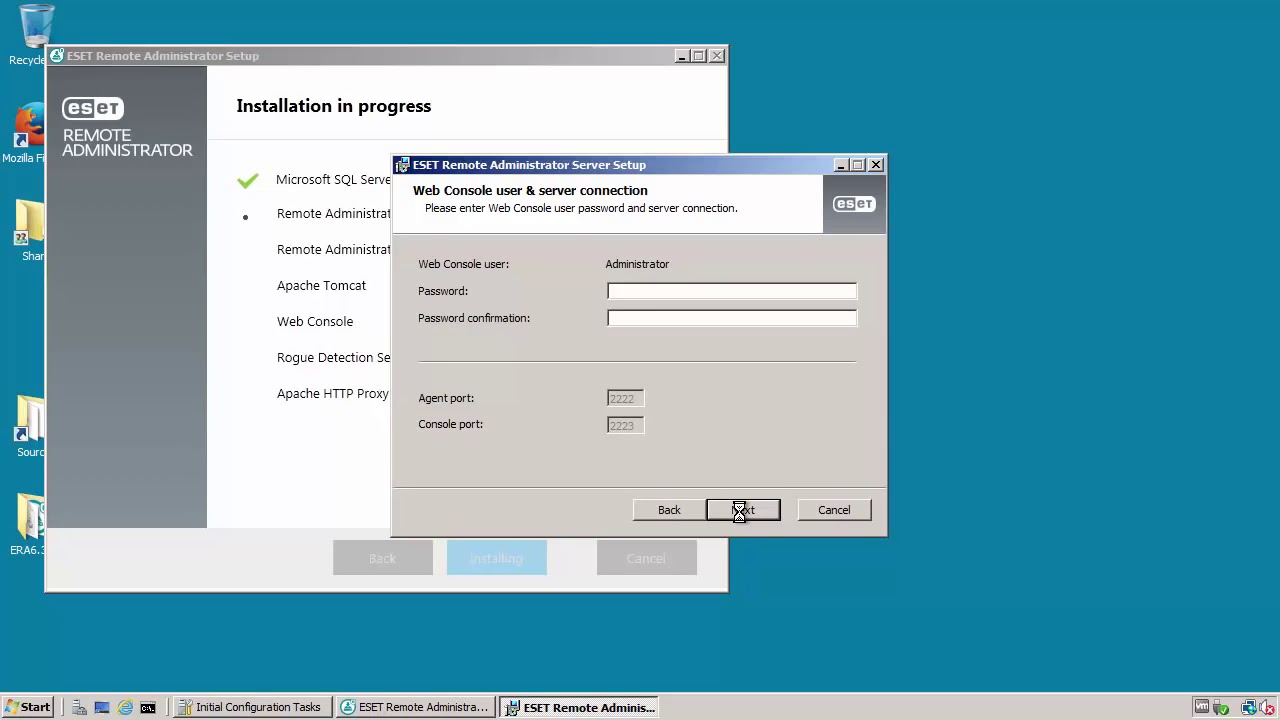1280x720 pixels.
Task: Click the 'Administrator' Web Console user value
Action: pos(637,264)
